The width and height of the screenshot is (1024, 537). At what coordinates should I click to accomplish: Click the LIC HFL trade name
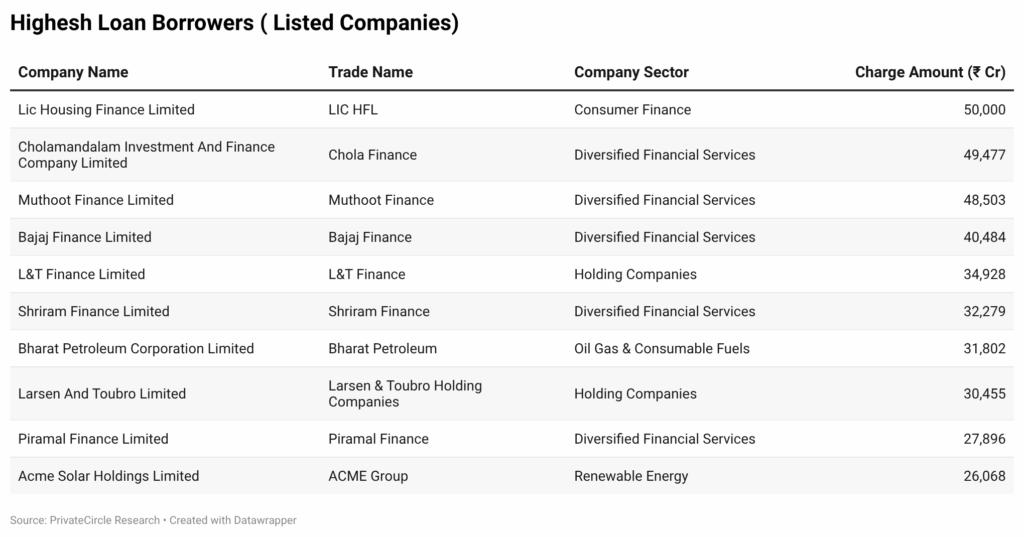coord(353,109)
